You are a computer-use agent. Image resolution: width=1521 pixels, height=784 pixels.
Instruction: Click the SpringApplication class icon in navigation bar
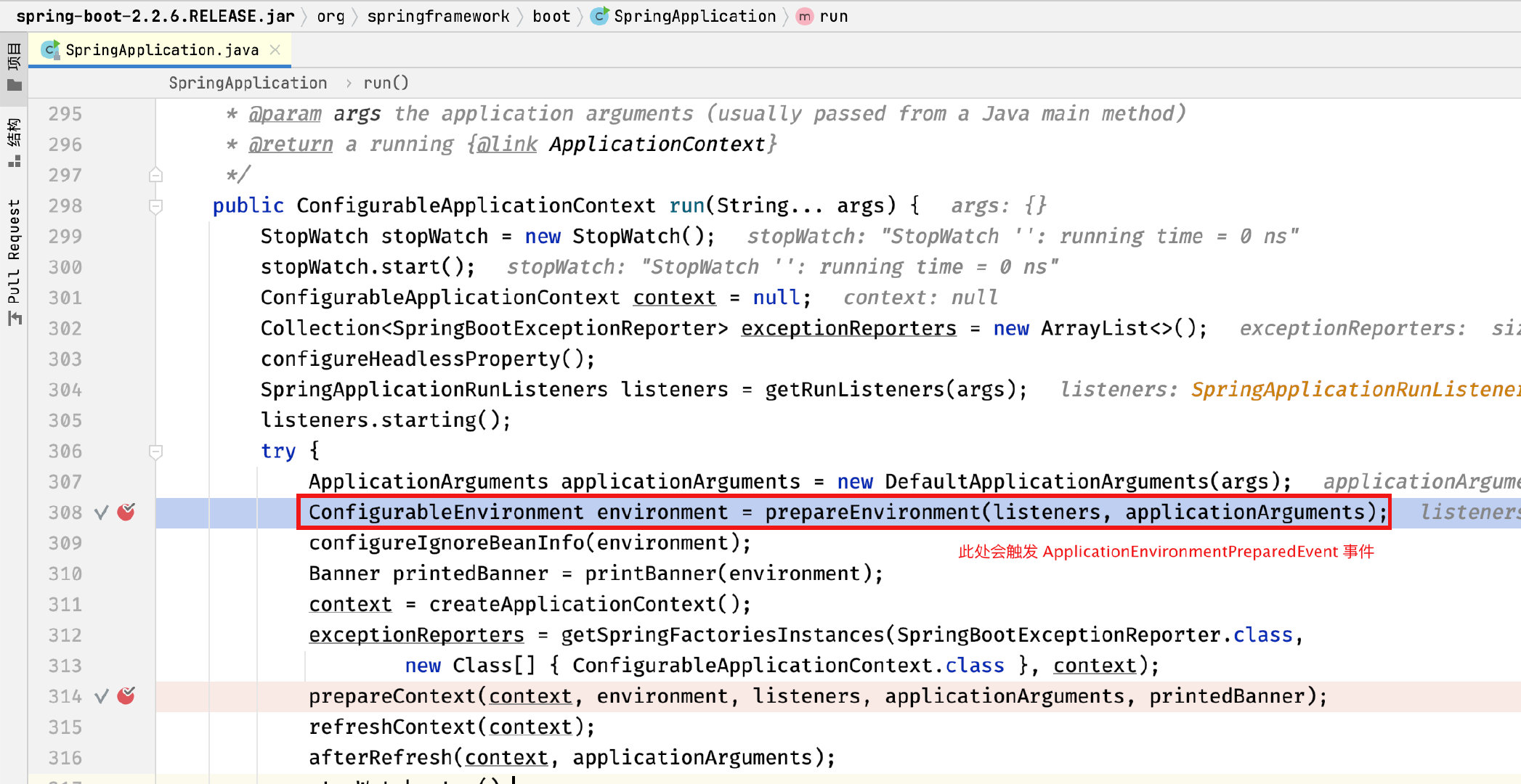point(600,16)
